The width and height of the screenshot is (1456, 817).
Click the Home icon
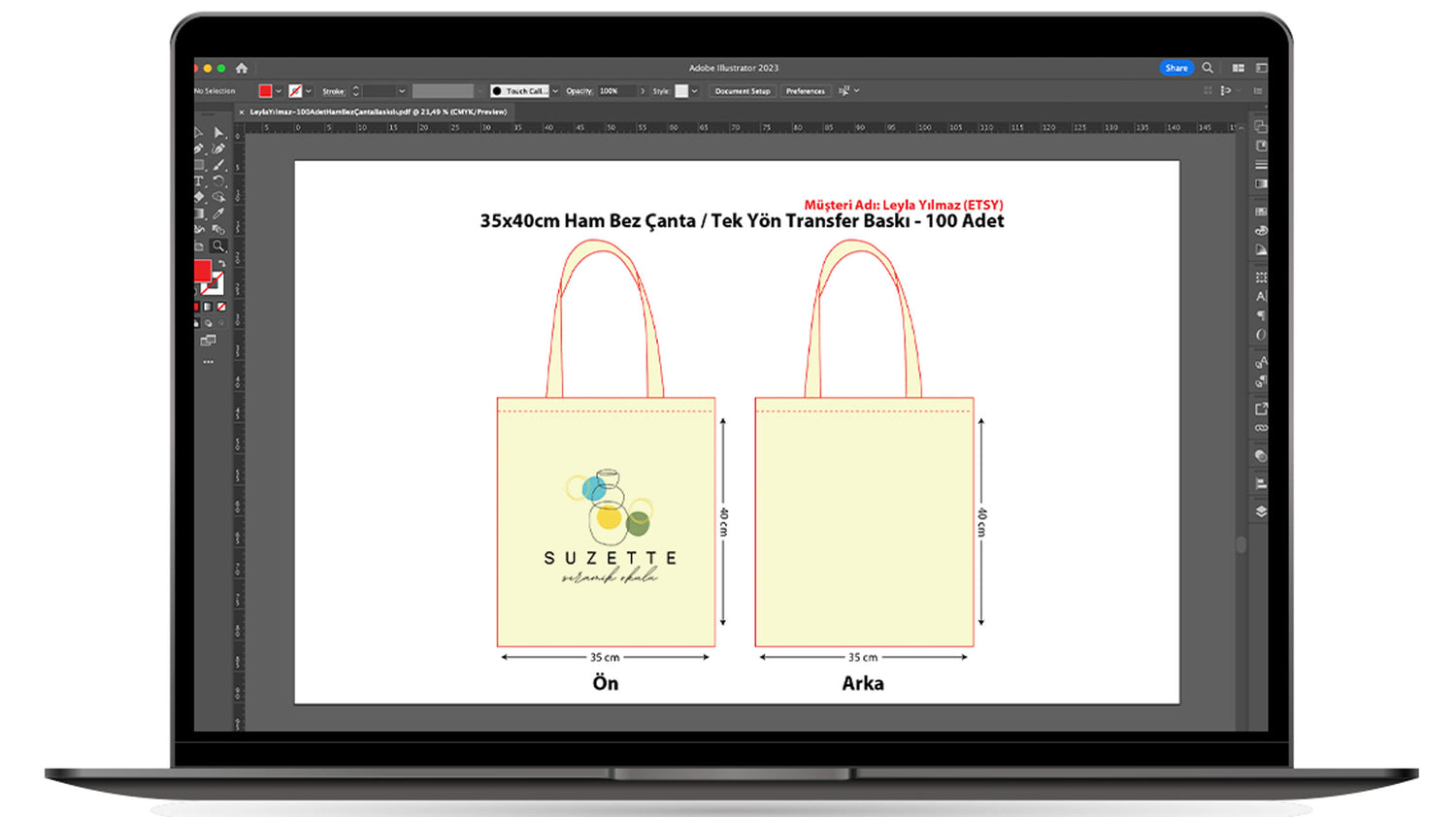tap(242, 68)
